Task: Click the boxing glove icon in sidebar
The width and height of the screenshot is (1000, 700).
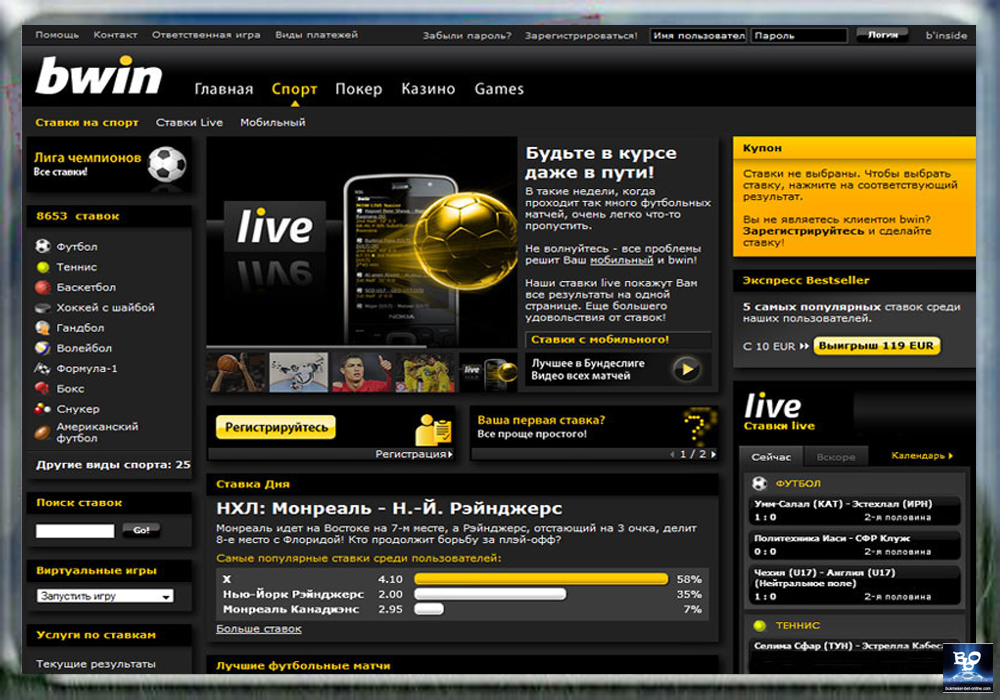Action: pos(43,388)
